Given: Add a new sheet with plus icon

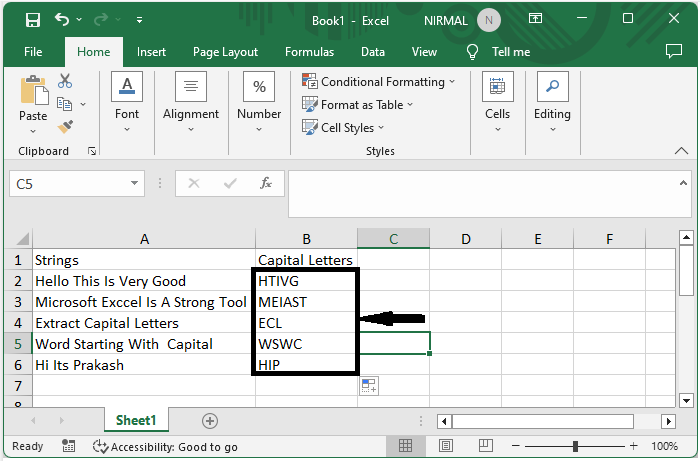Looking at the screenshot, I should pyautogui.click(x=210, y=421).
